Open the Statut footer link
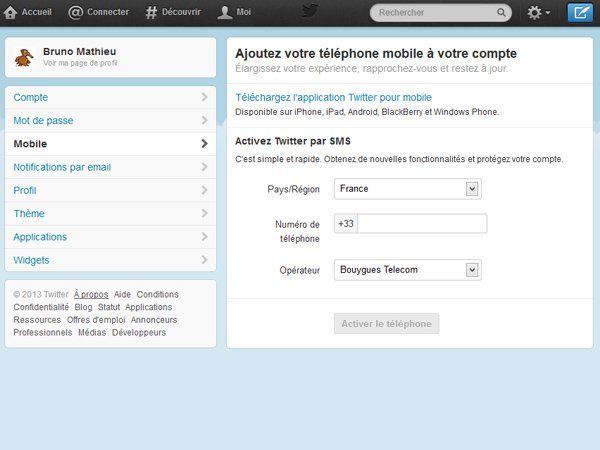Image resolution: width=600 pixels, height=450 pixels. click(109, 307)
